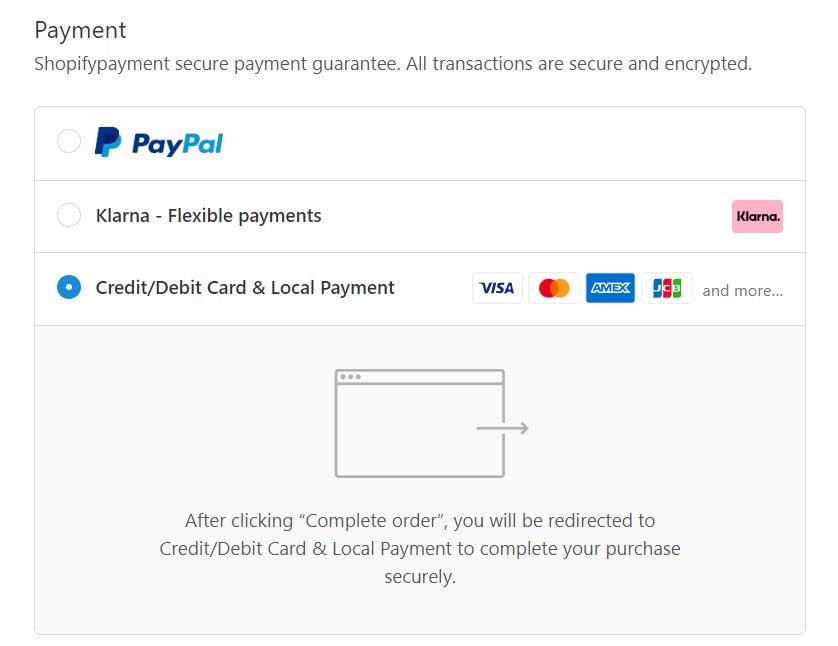The image size is (838, 646).
Task: Click the JCB card logo
Action: [667, 288]
